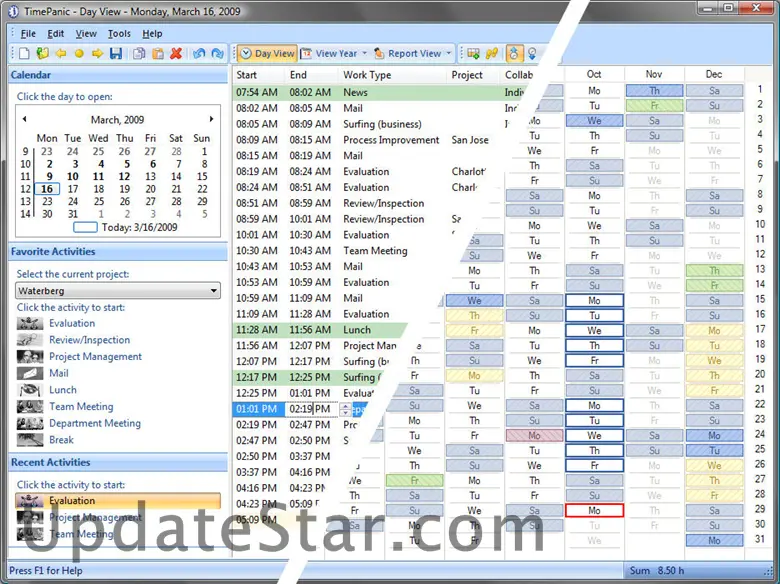The image size is (780, 584).
Task: Start the Review/Inspection activity link
Action: [90, 340]
